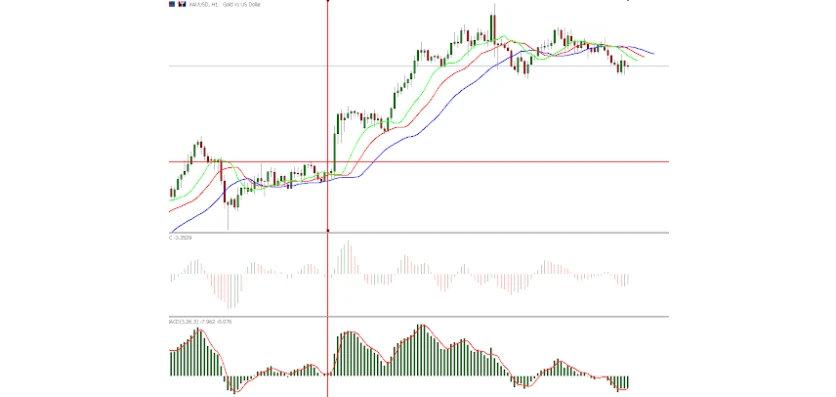Click the highest candle wick on the chart
This screenshot has height=397, width=836.
(x=494, y=9)
